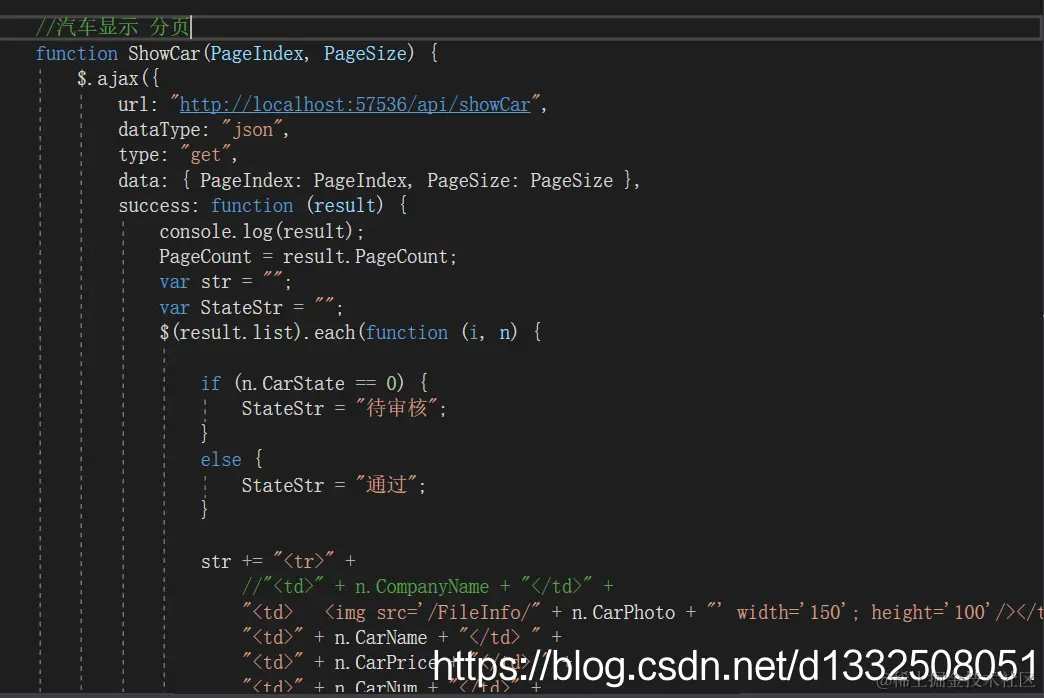Select the "待审核" string value
Image resolution: width=1044 pixels, height=698 pixels.
(397, 408)
